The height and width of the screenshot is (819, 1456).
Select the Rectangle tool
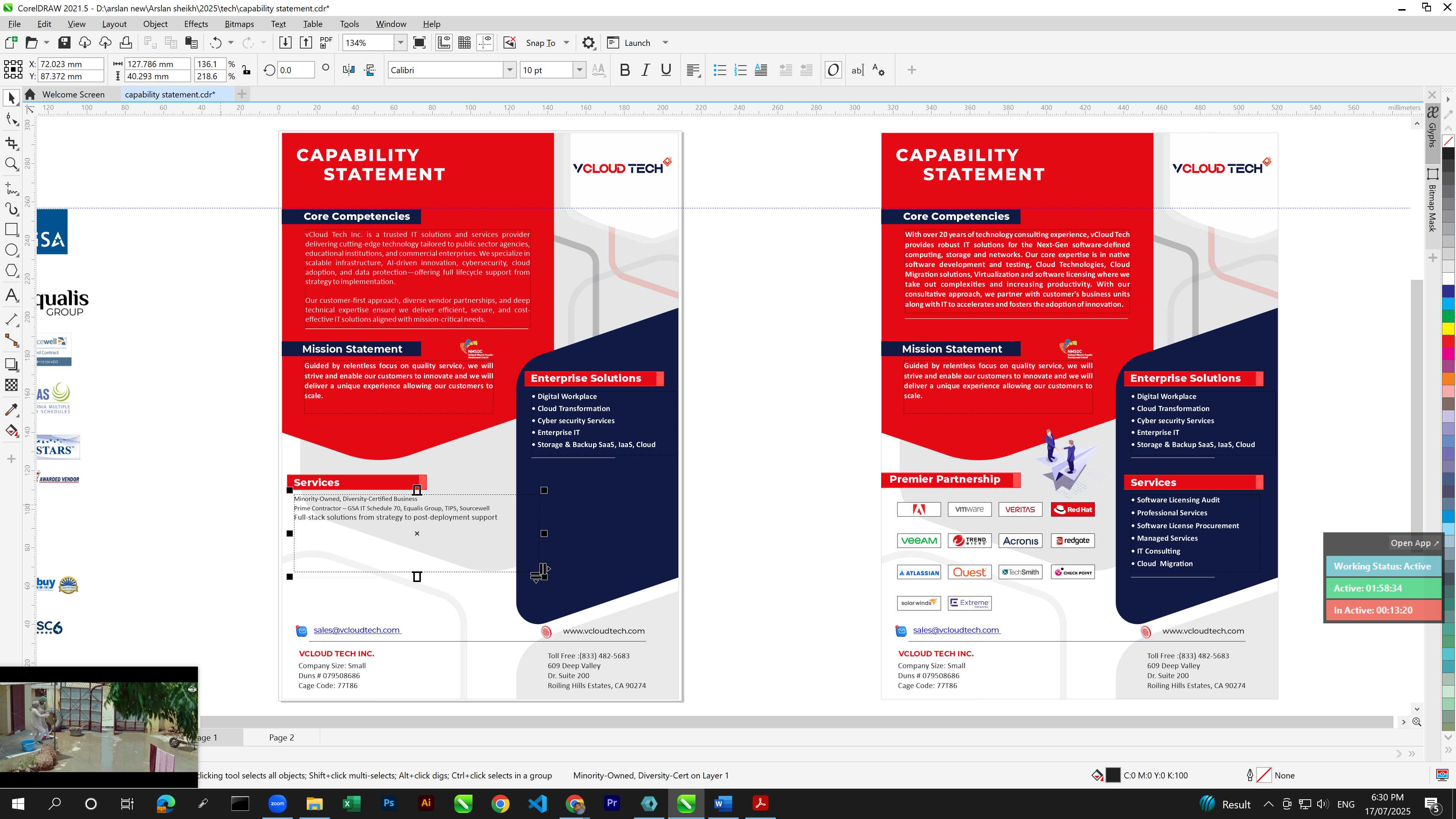click(x=11, y=229)
